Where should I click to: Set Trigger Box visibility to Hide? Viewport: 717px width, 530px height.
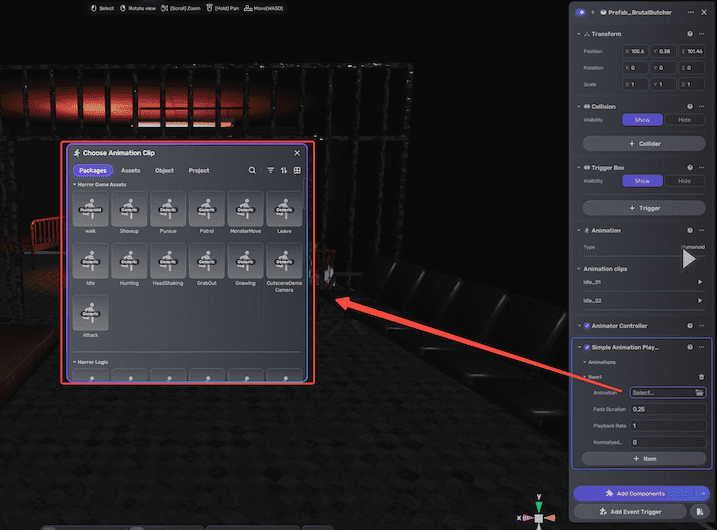pyautogui.click(x=684, y=181)
